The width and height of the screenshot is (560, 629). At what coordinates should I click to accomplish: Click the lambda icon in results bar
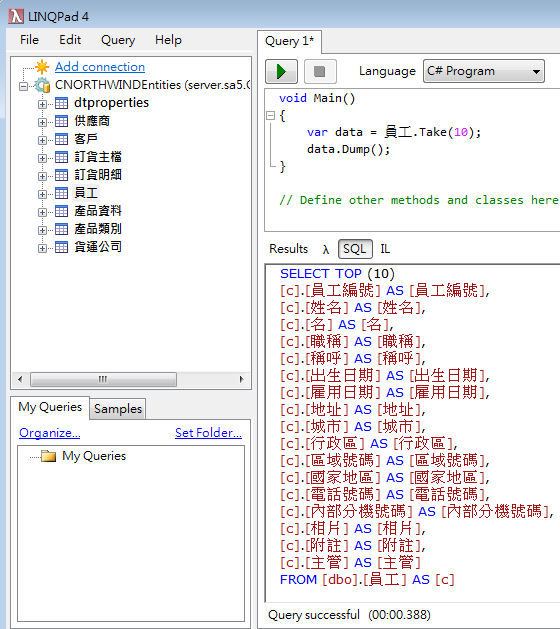(326, 250)
